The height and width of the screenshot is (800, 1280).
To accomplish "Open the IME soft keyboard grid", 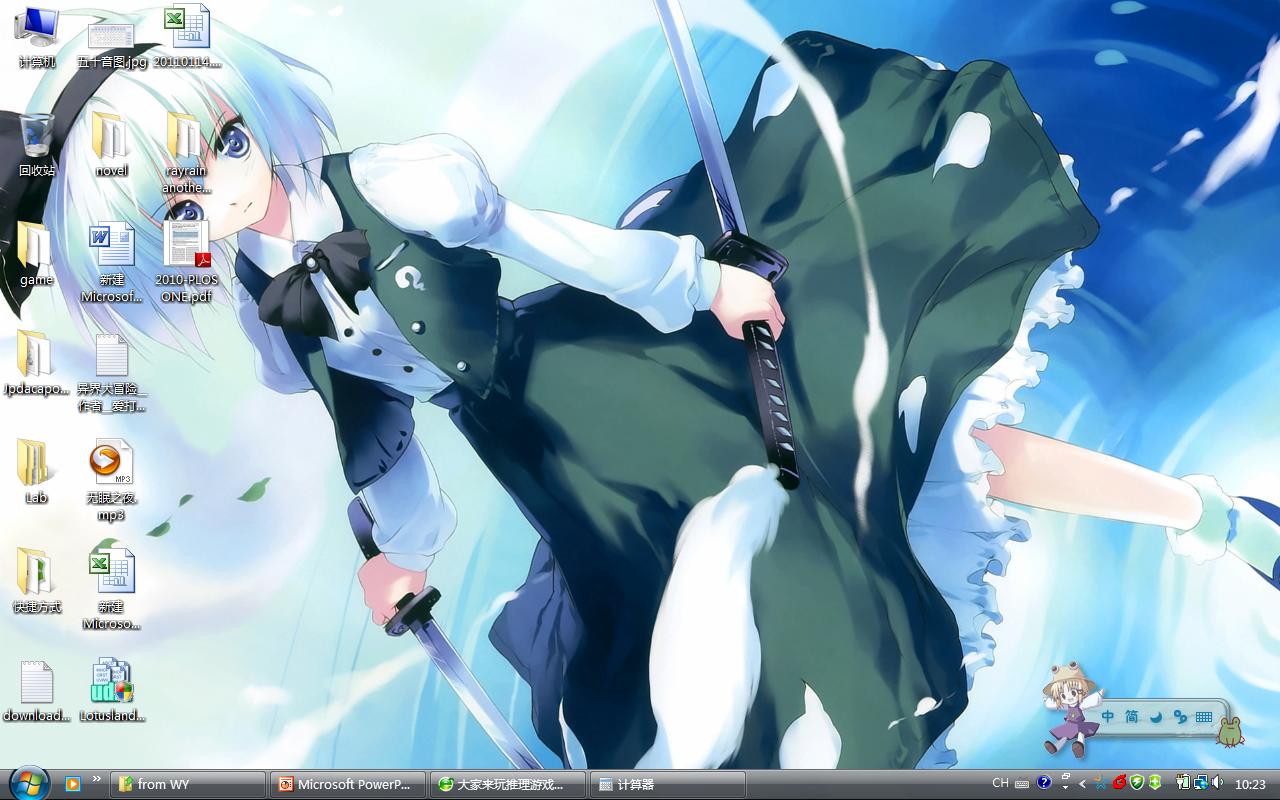I will 1204,716.
